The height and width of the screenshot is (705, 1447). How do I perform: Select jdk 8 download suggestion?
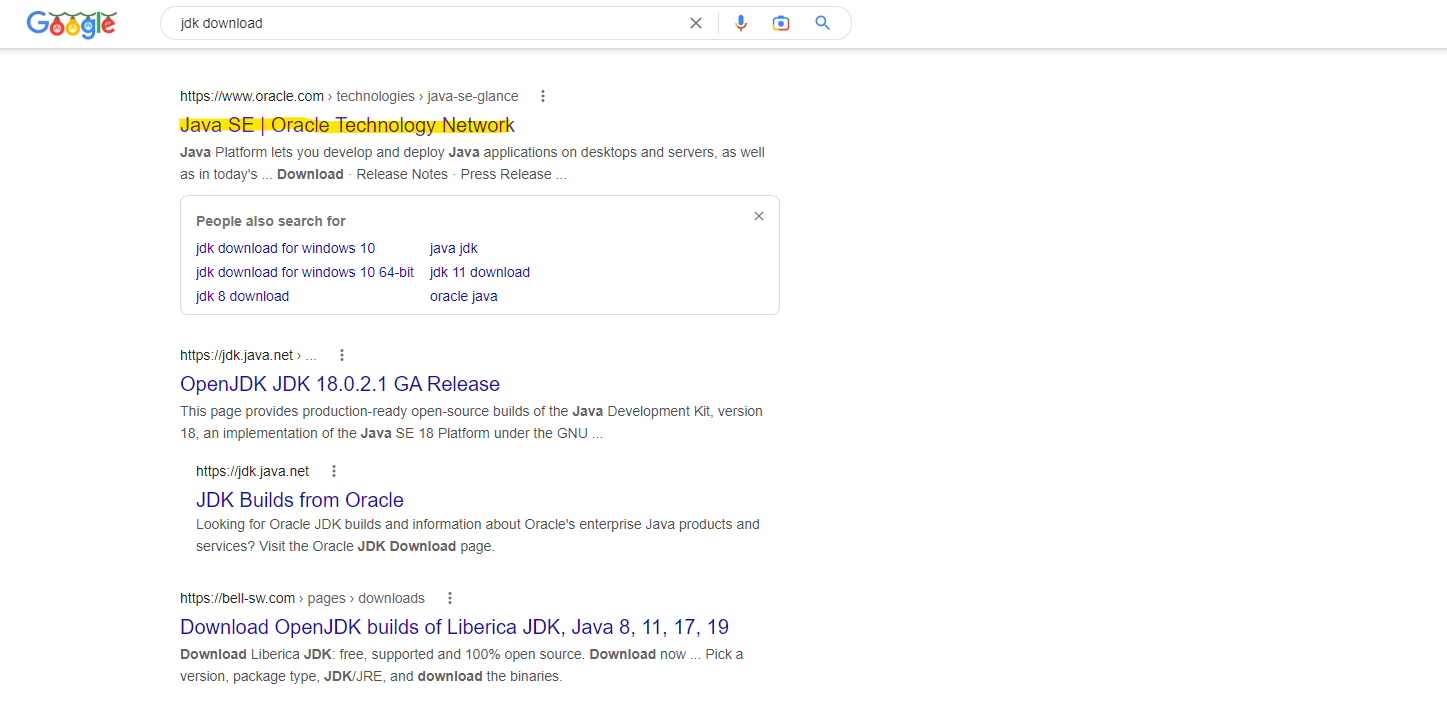point(242,296)
